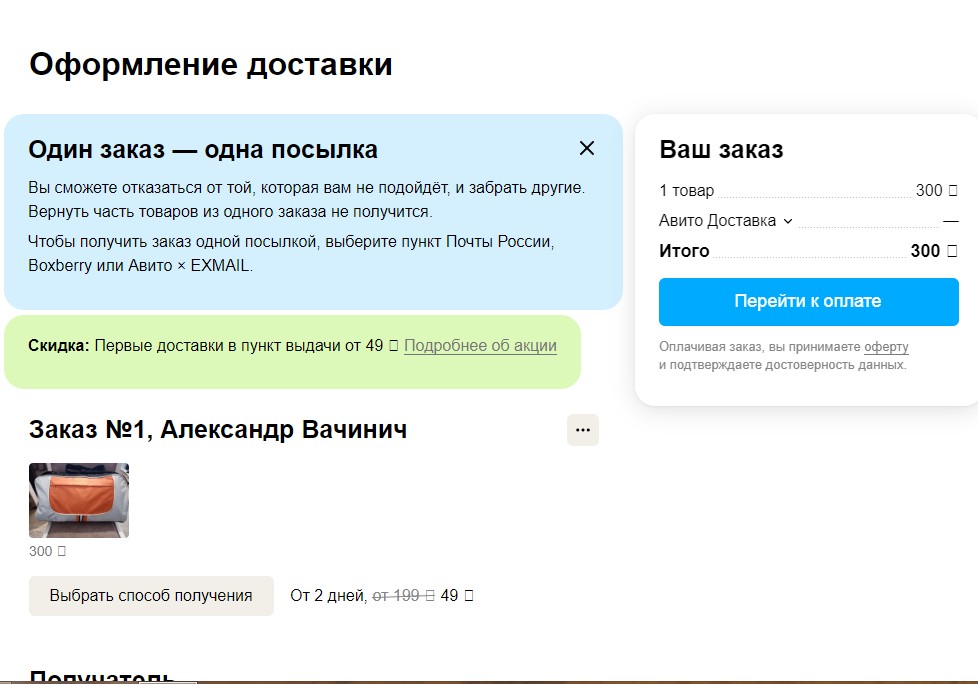
Task: Open the Подробнее об акции link
Action: (x=480, y=346)
